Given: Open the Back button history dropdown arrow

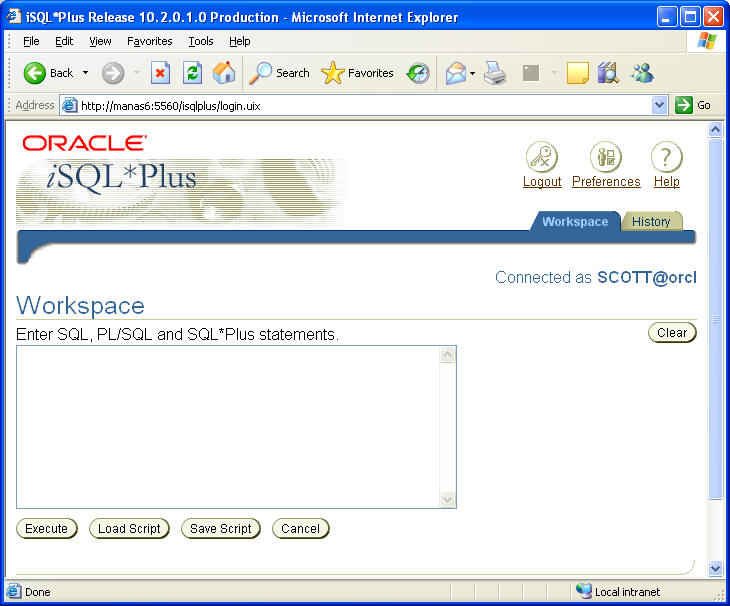Looking at the screenshot, I should [85, 73].
